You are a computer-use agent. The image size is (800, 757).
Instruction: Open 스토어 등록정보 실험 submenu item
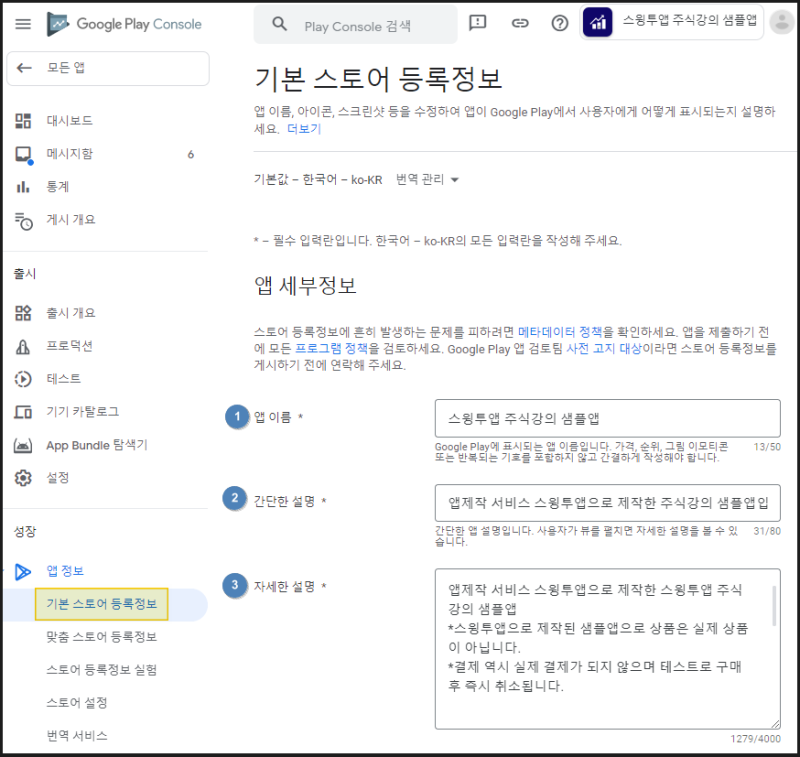click(102, 670)
